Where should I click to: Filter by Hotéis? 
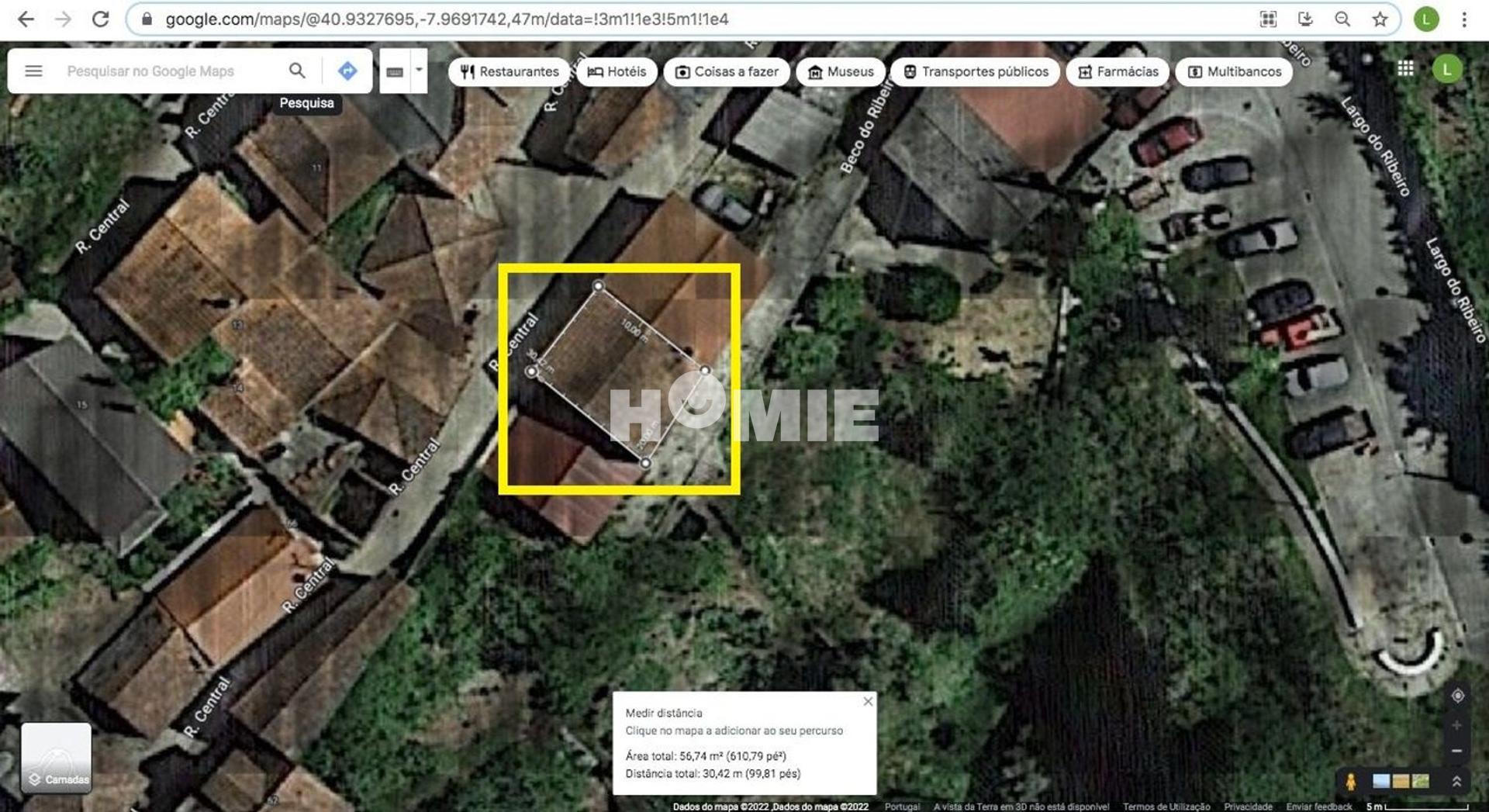coord(617,71)
